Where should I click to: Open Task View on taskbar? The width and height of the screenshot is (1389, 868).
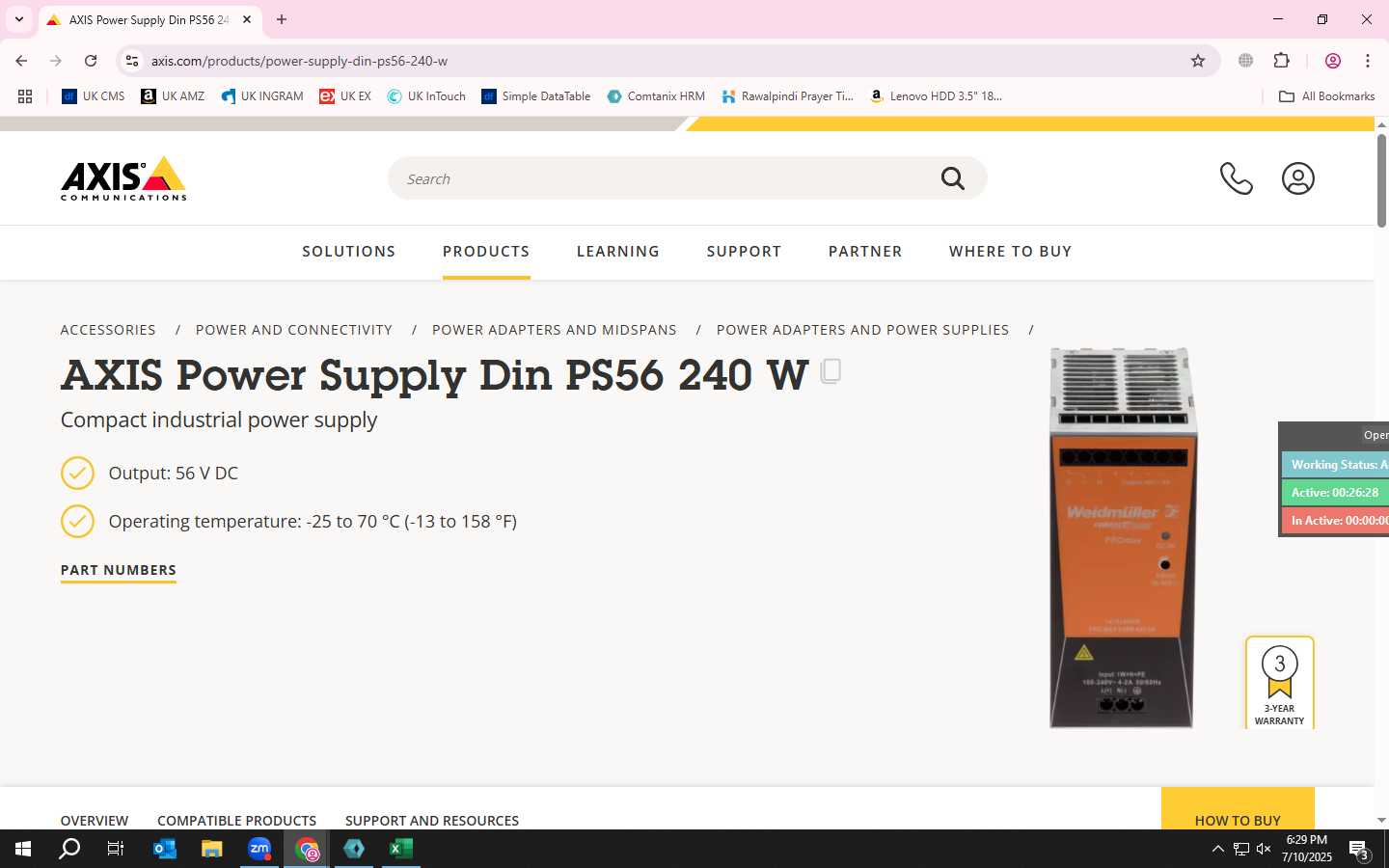(x=116, y=849)
